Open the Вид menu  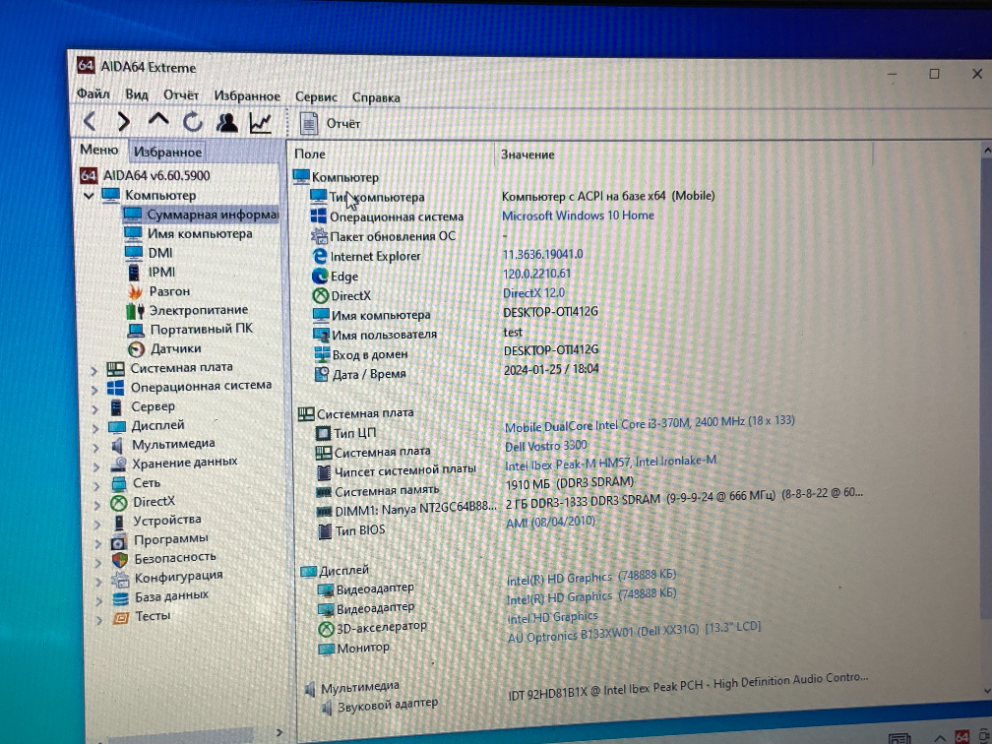(x=137, y=94)
